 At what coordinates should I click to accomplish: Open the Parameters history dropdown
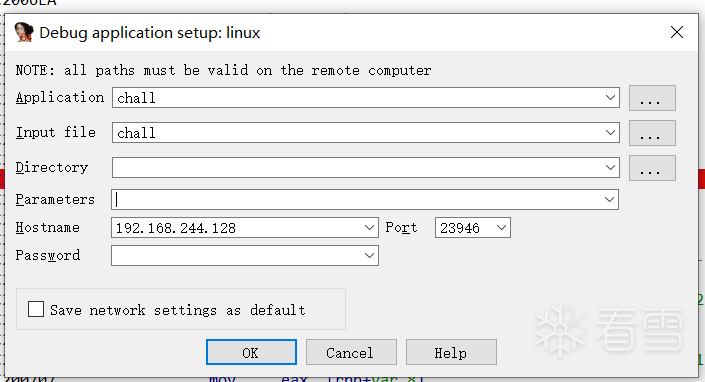point(609,200)
